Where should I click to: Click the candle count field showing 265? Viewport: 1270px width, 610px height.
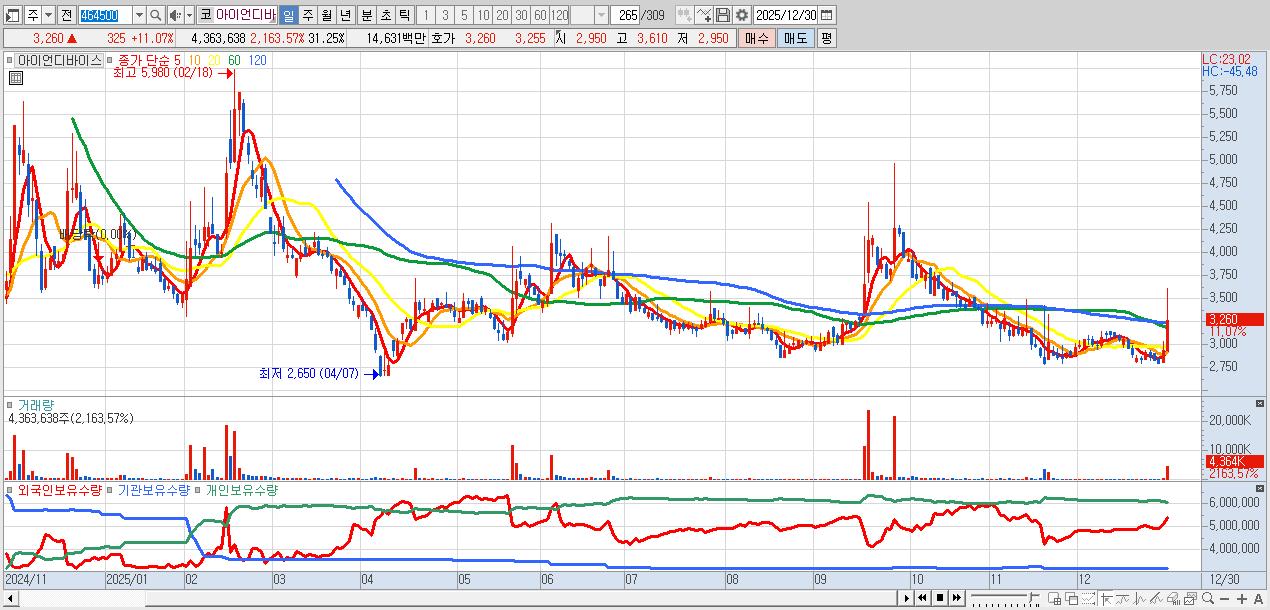625,16
